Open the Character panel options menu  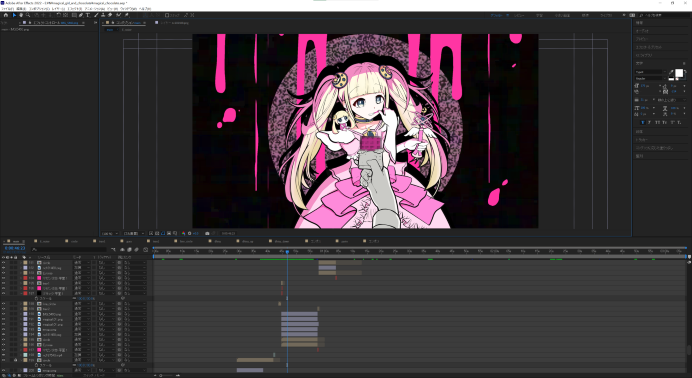[x=684, y=63]
